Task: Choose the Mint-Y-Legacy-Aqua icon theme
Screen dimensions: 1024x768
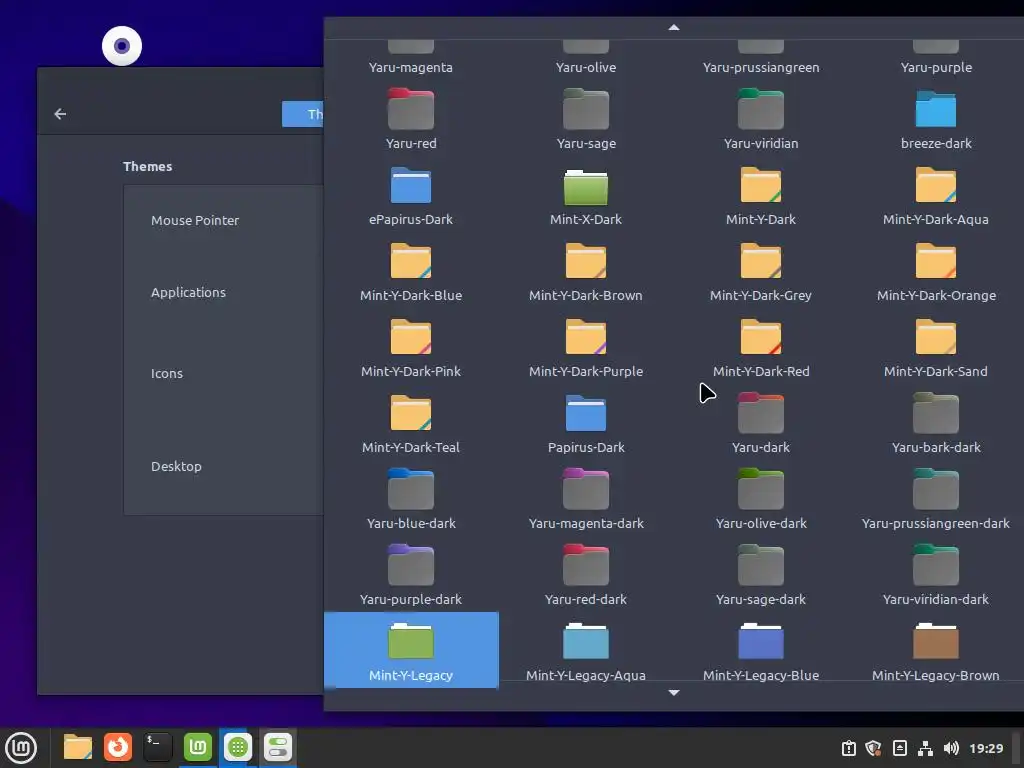Action: coord(586,650)
